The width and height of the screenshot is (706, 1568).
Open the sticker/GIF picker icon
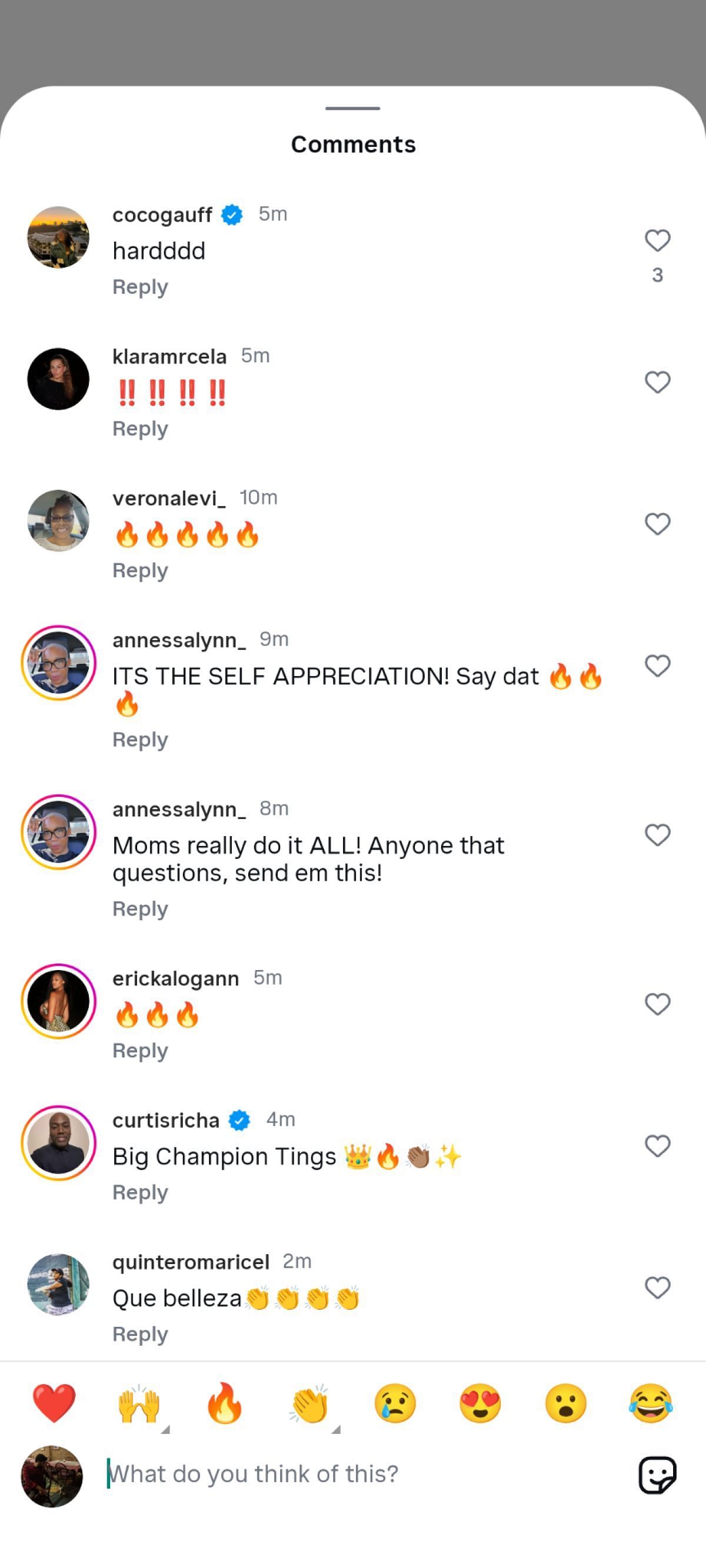[657, 1475]
